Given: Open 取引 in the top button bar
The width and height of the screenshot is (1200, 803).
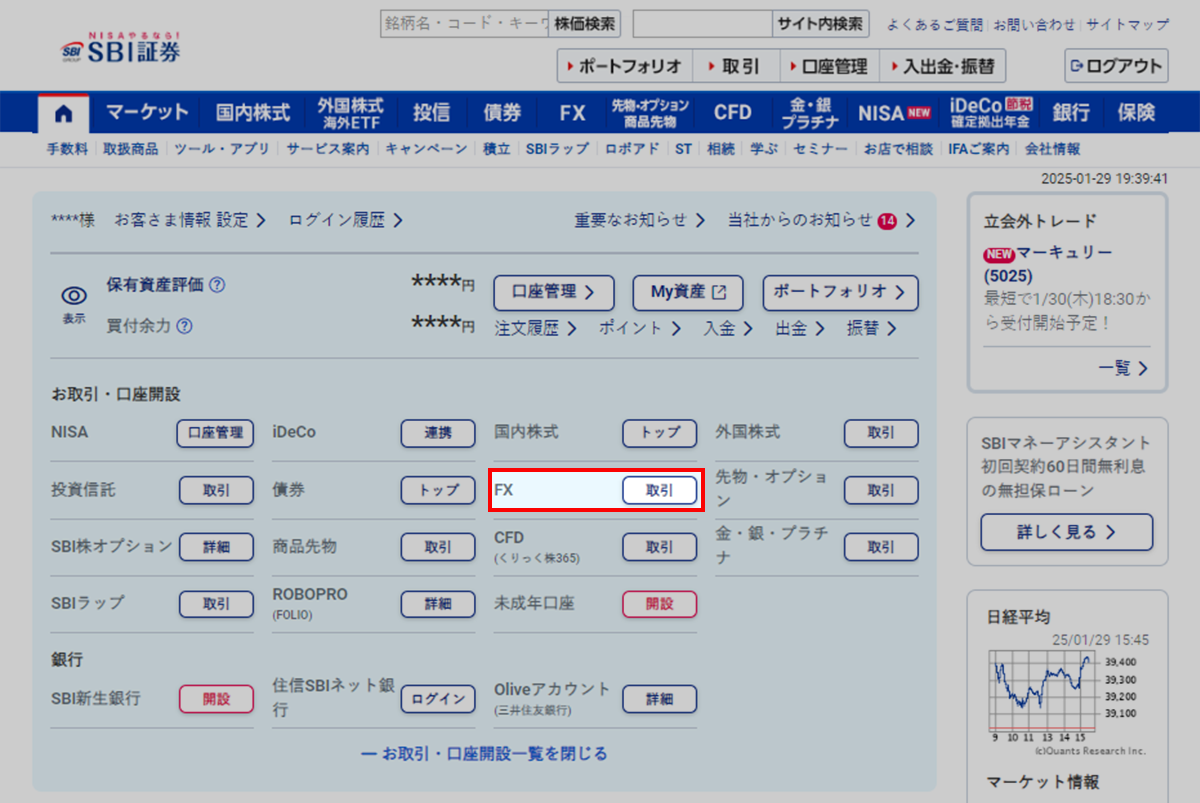Looking at the screenshot, I should pyautogui.click(x=735, y=66).
